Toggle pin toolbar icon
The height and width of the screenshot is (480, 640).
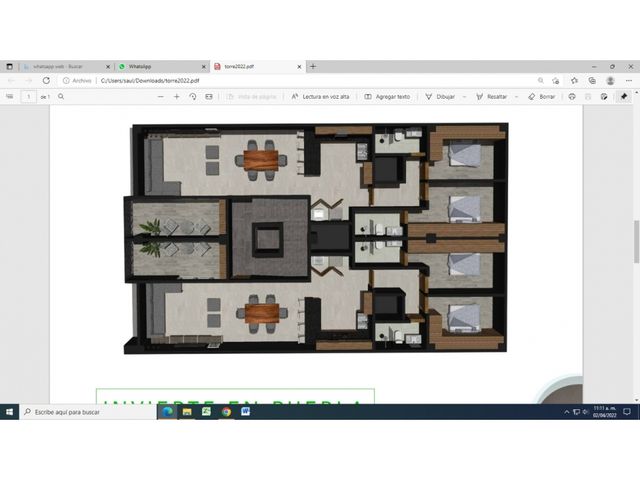(x=624, y=97)
